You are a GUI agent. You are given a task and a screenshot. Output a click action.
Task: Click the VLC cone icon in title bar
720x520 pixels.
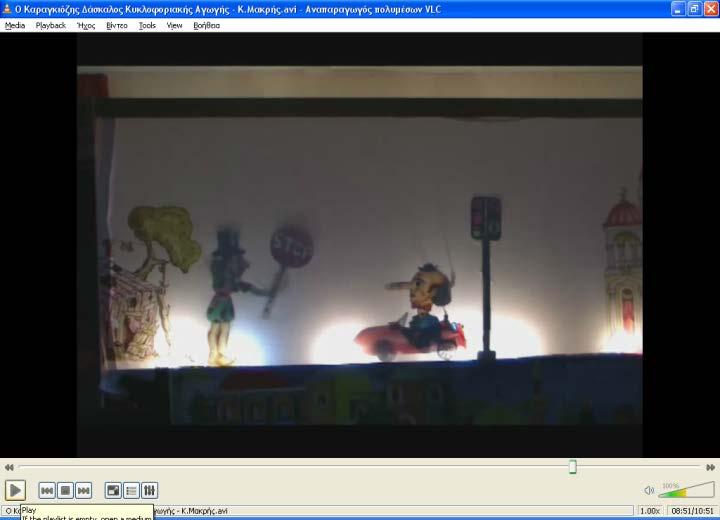click(x=7, y=9)
